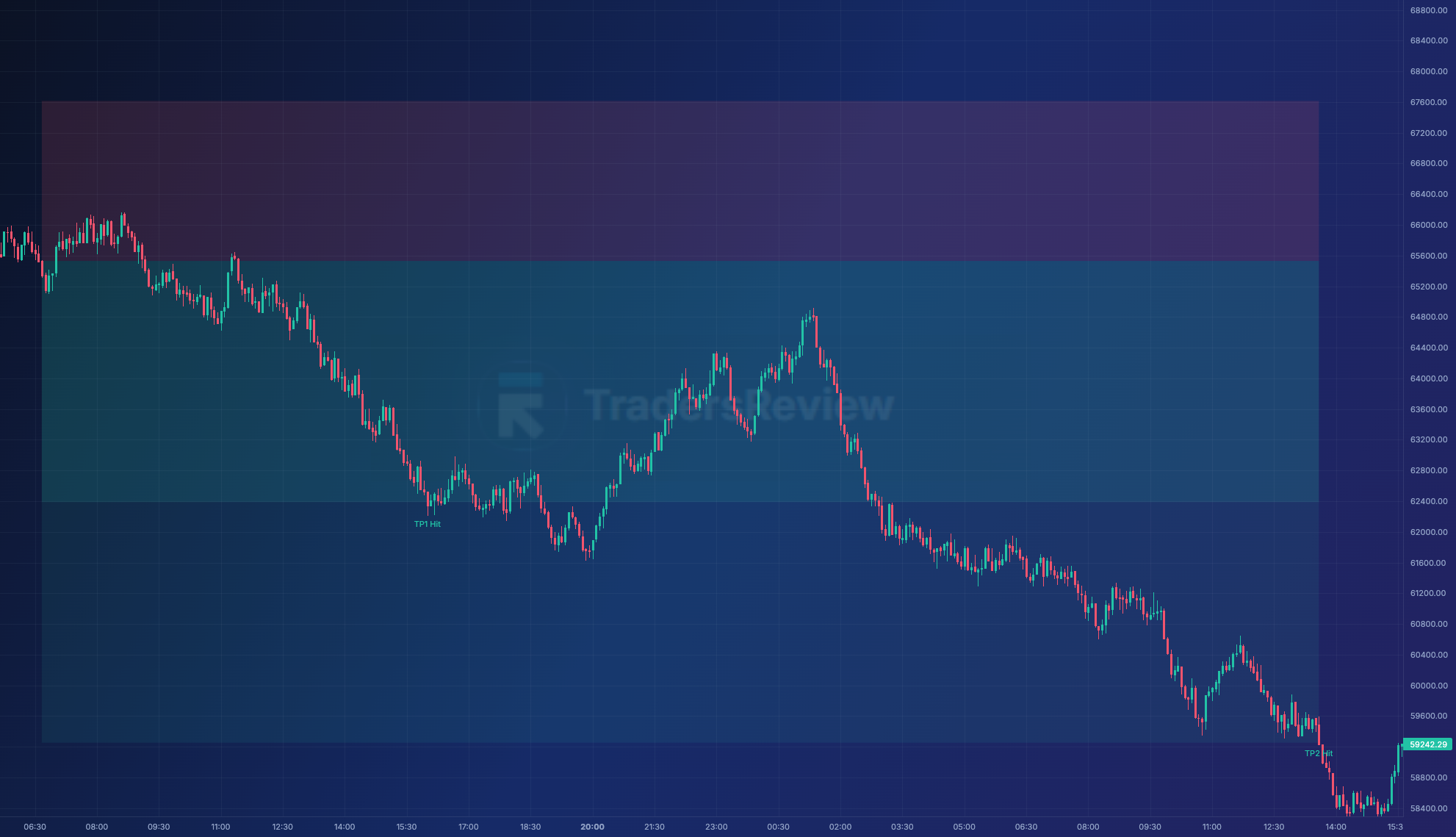Viewport: 1456px width, 837px height.
Task: Click the TP1 Hit marker label
Action: tap(428, 524)
